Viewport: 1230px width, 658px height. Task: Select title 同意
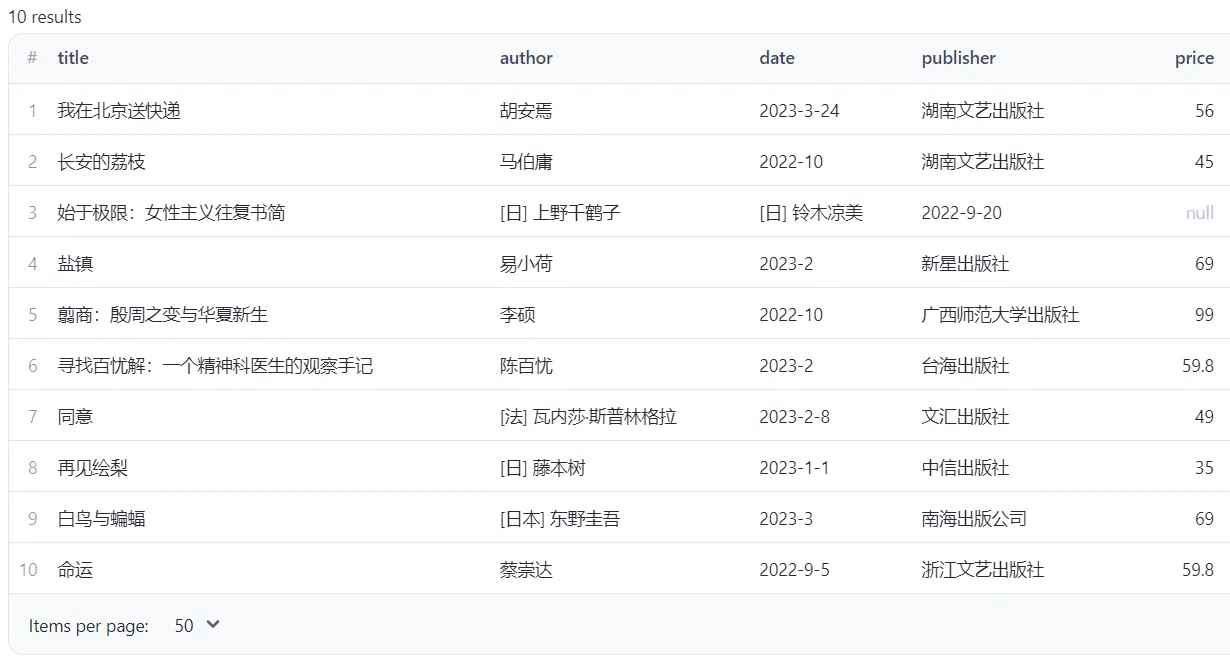coord(75,416)
